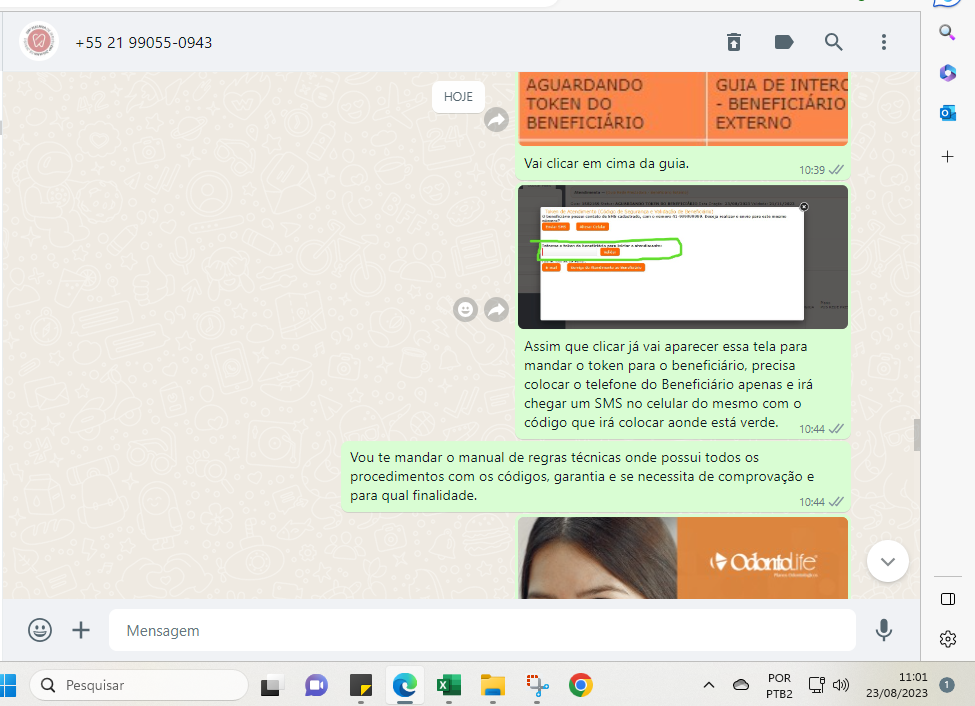Viewport: 975px width, 706px height.
Task: Select the 'Vai clicar em cima da guia.' message
Action: 606,164
